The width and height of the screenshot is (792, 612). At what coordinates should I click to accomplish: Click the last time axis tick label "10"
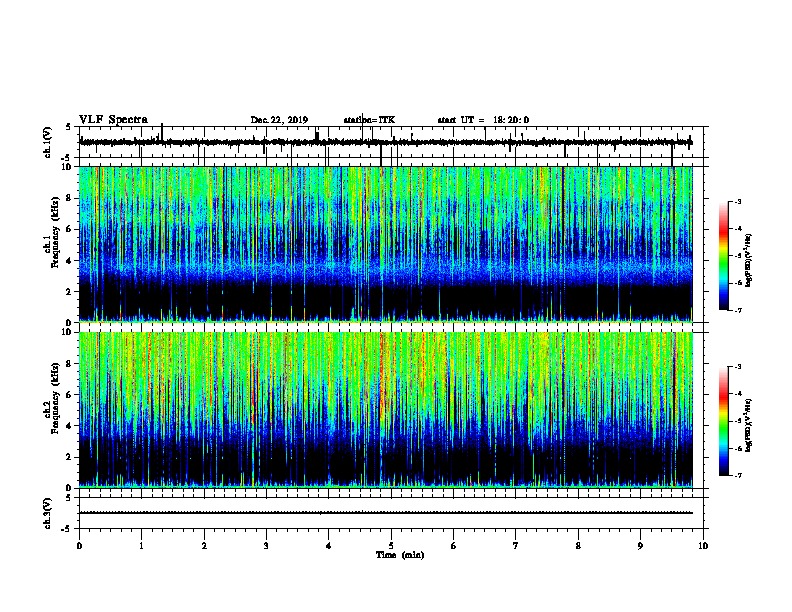click(x=703, y=546)
